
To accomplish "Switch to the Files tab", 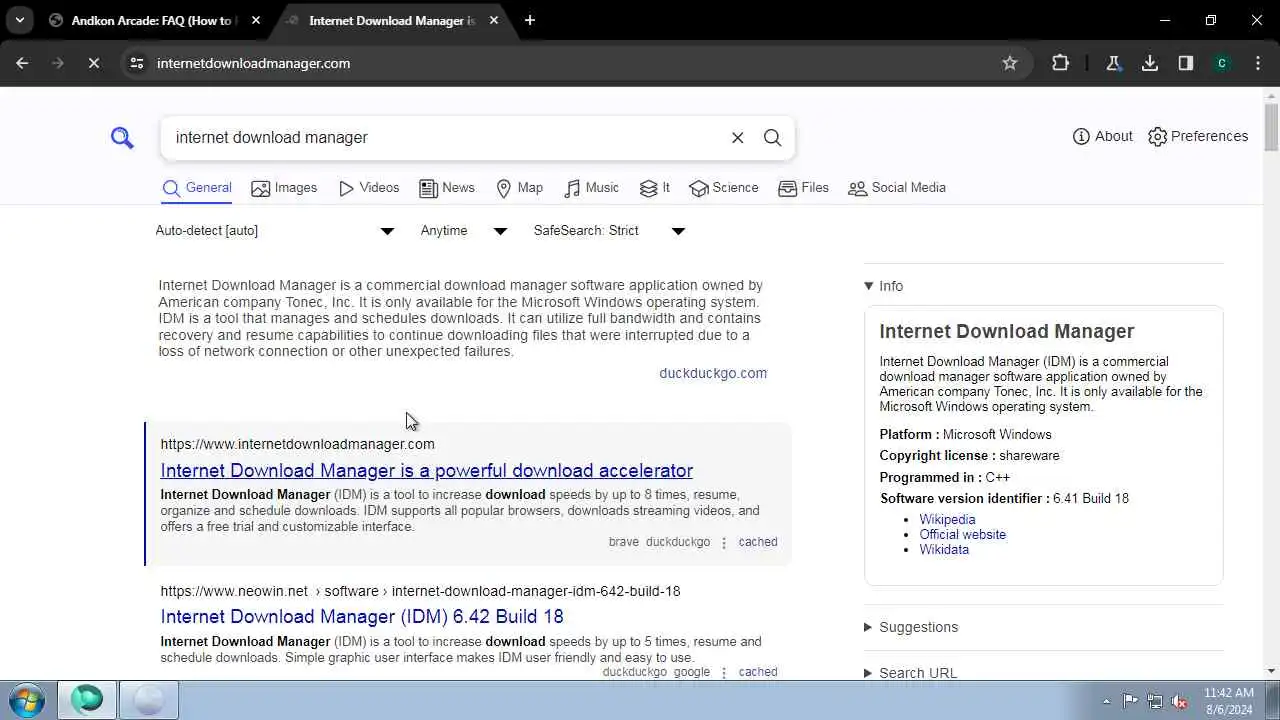I will (x=803, y=188).
